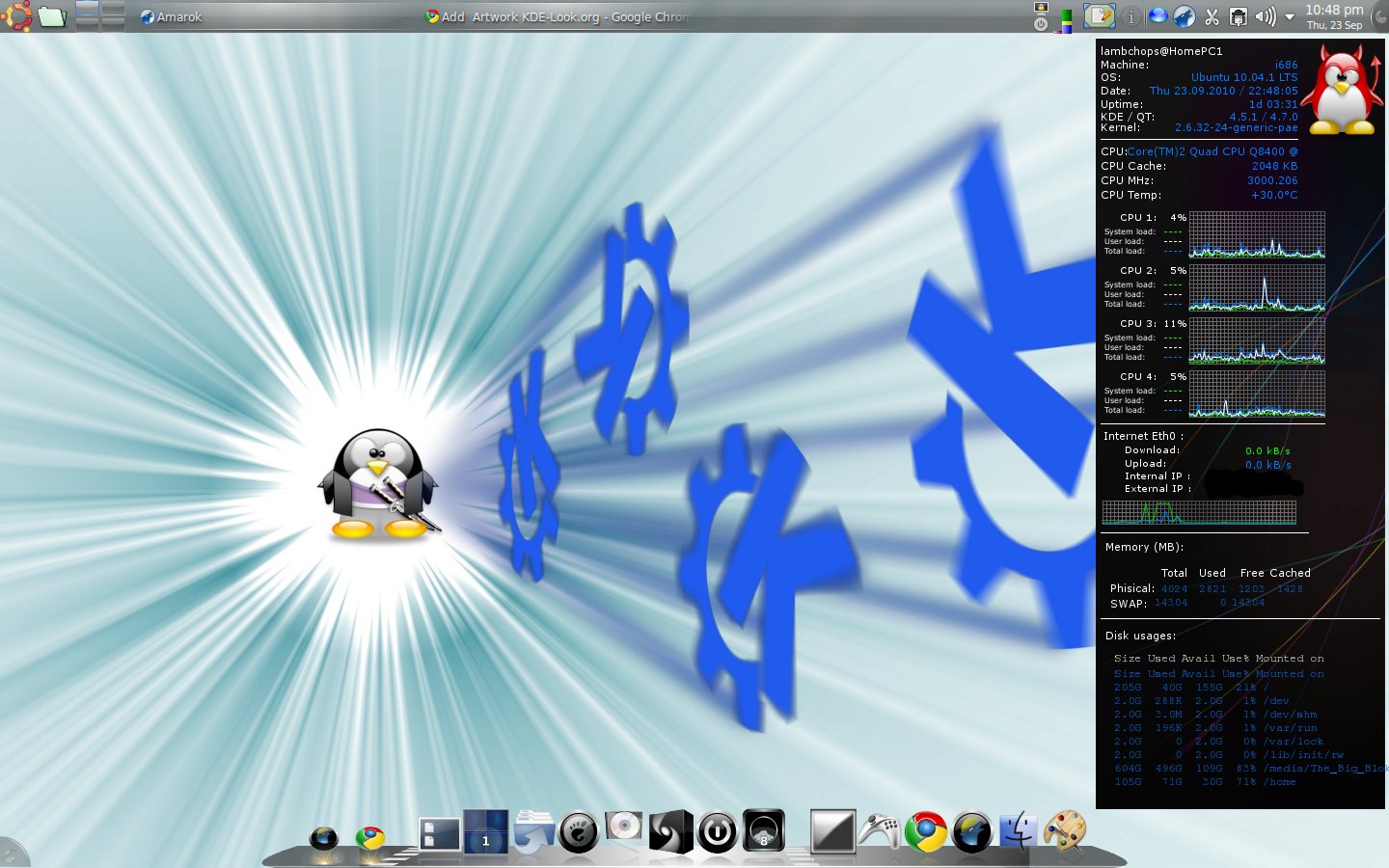The image size is (1389, 868).
Task: Launch Google Chrome from the dock
Action: click(925, 831)
